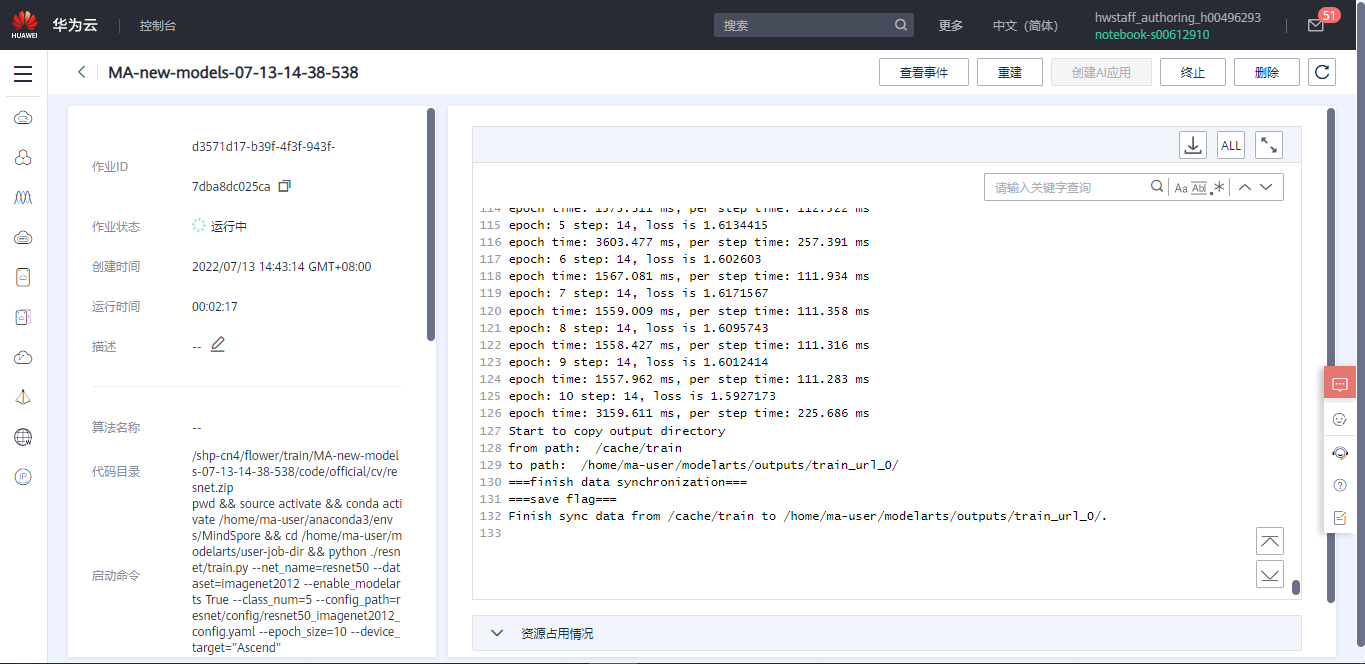The height and width of the screenshot is (664, 1365).
Task: Click the 删除 button
Action: pyautogui.click(x=1267, y=72)
